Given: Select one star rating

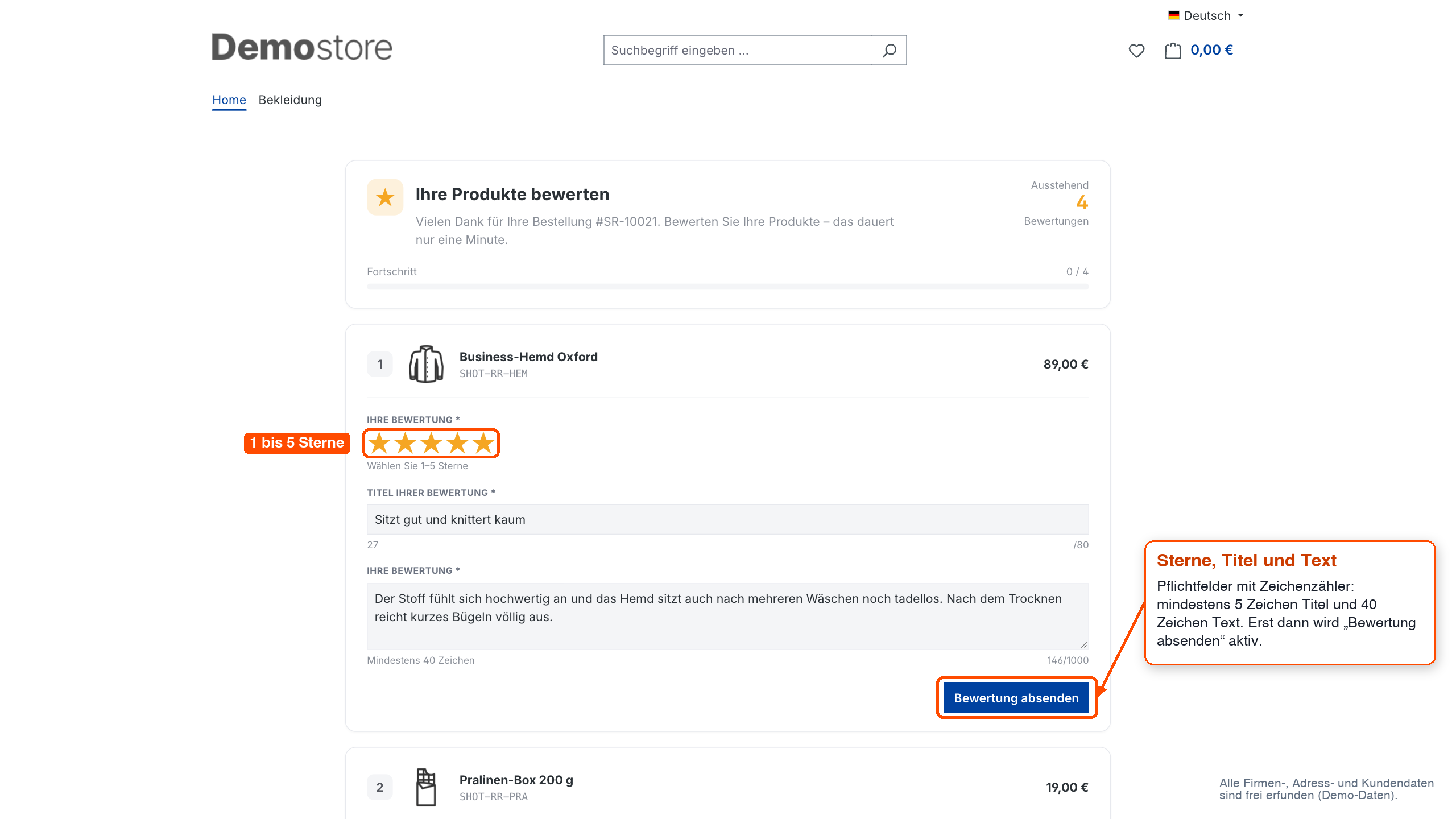Looking at the screenshot, I should pyautogui.click(x=379, y=443).
